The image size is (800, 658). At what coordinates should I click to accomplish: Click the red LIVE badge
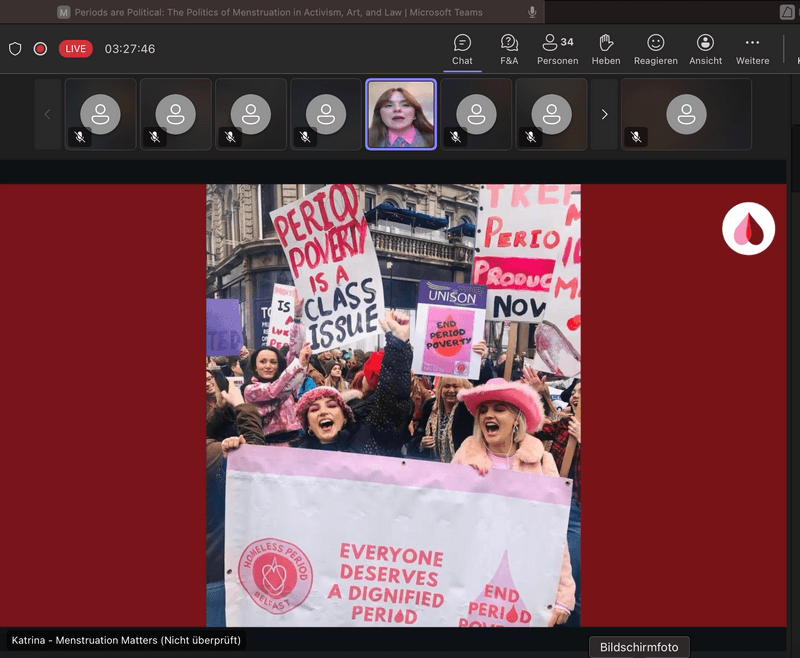(76, 49)
